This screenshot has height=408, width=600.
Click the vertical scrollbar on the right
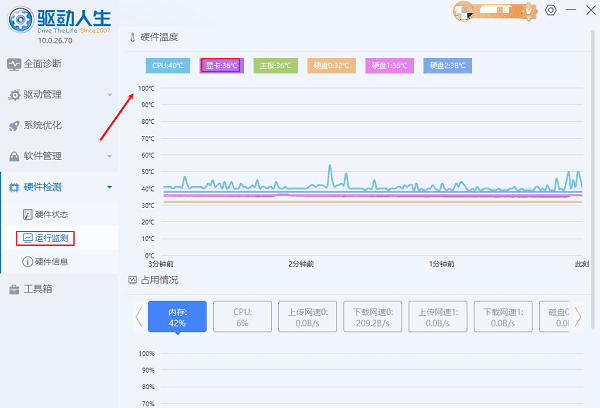tap(593, 179)
